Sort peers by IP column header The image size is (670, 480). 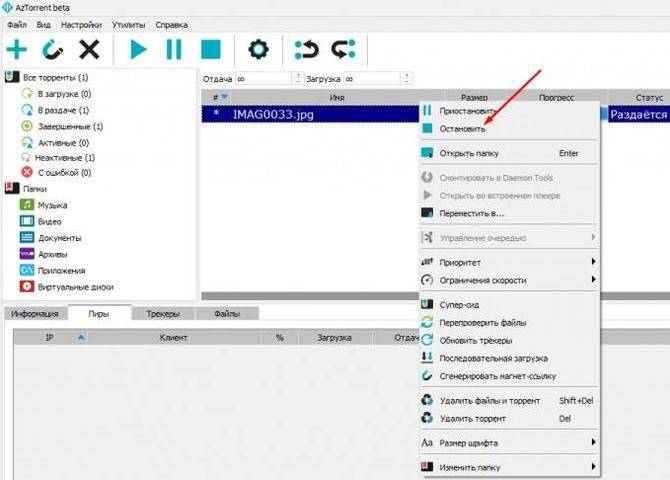pos(50,337)
